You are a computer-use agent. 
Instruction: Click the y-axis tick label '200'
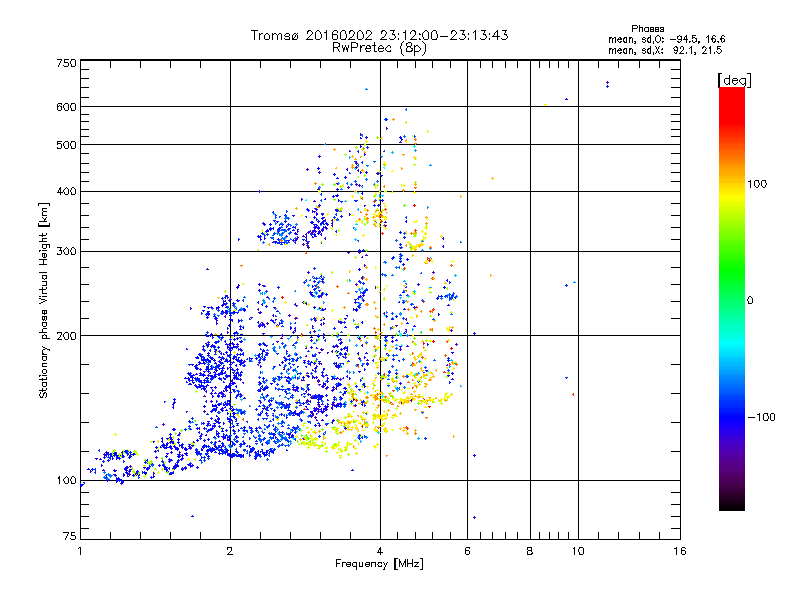pos(66,336)
